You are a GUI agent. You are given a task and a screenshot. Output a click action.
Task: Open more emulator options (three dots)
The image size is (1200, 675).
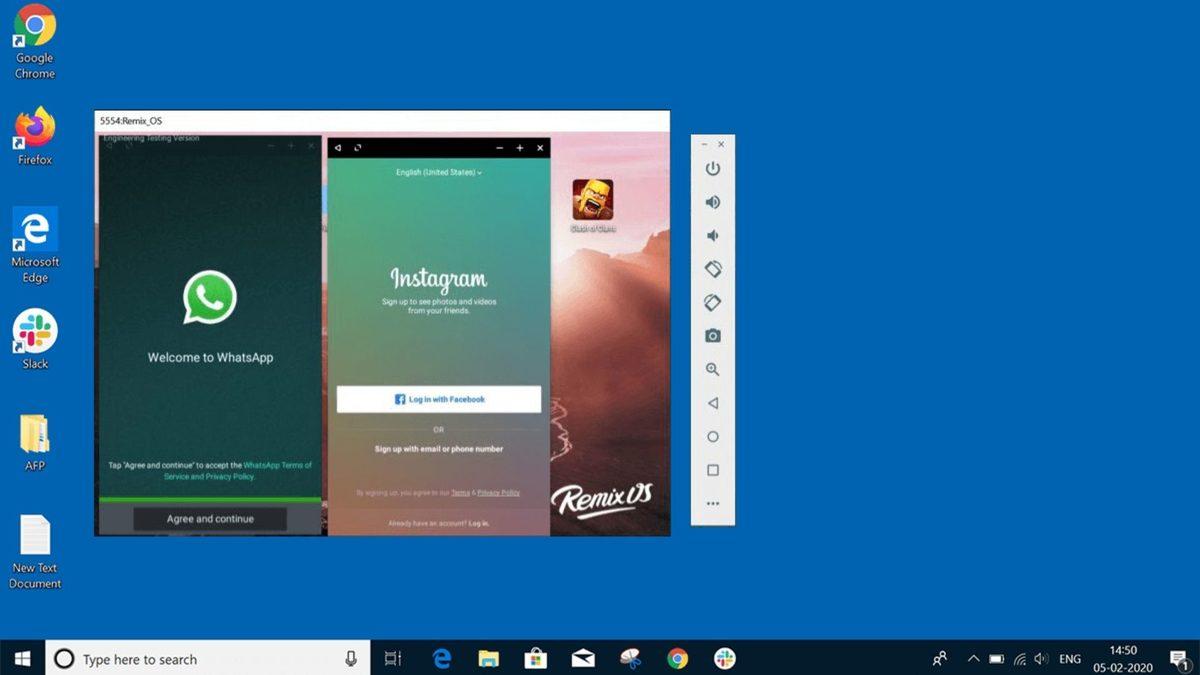click(x=712, y=504)
